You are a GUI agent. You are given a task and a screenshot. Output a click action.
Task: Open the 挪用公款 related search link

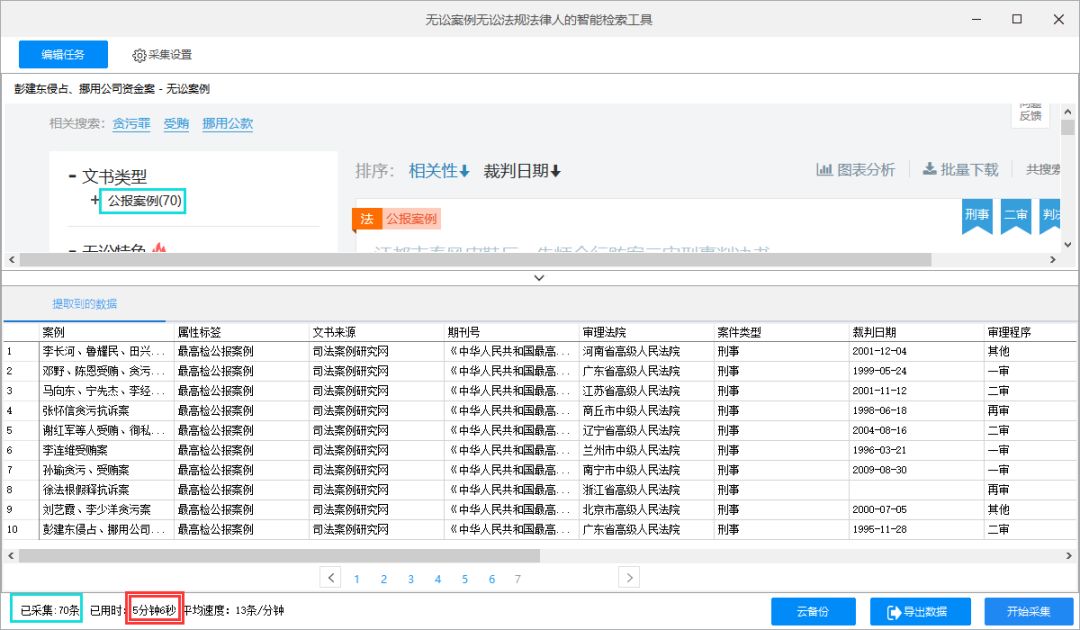tap(227, 124)
